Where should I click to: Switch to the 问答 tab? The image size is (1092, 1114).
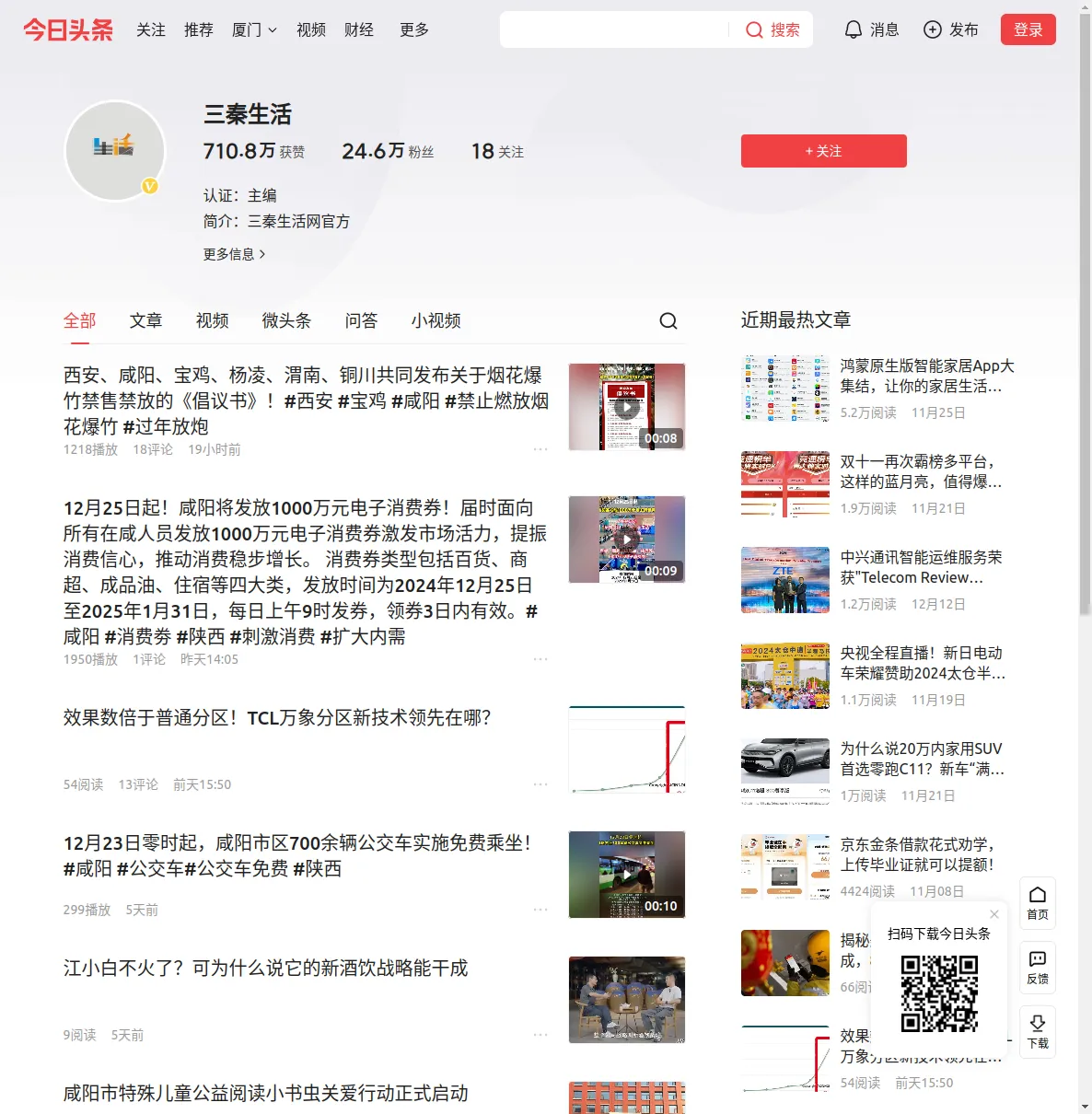pos(362,320)
